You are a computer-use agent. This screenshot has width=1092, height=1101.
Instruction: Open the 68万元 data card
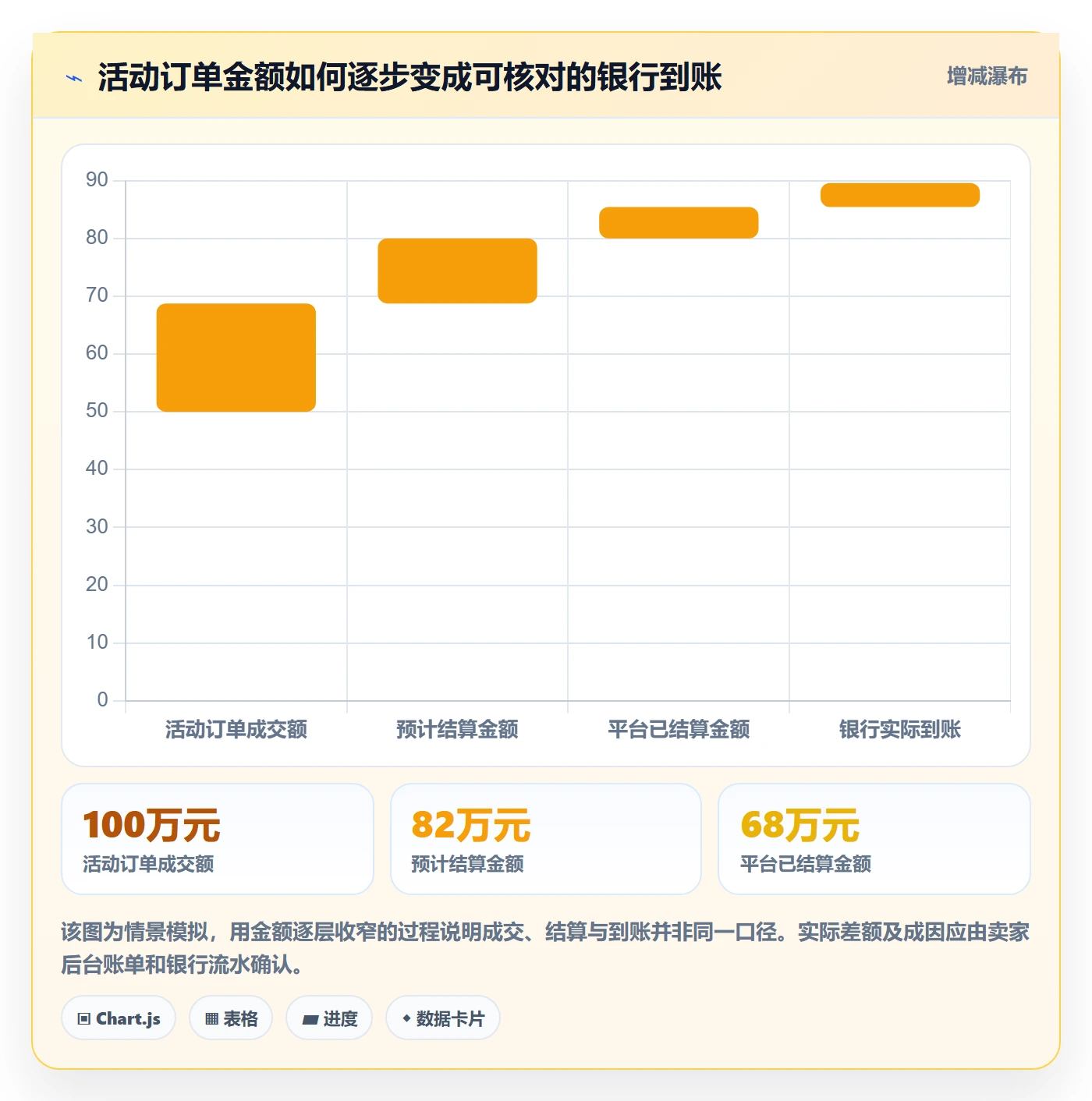click(874, 839)
